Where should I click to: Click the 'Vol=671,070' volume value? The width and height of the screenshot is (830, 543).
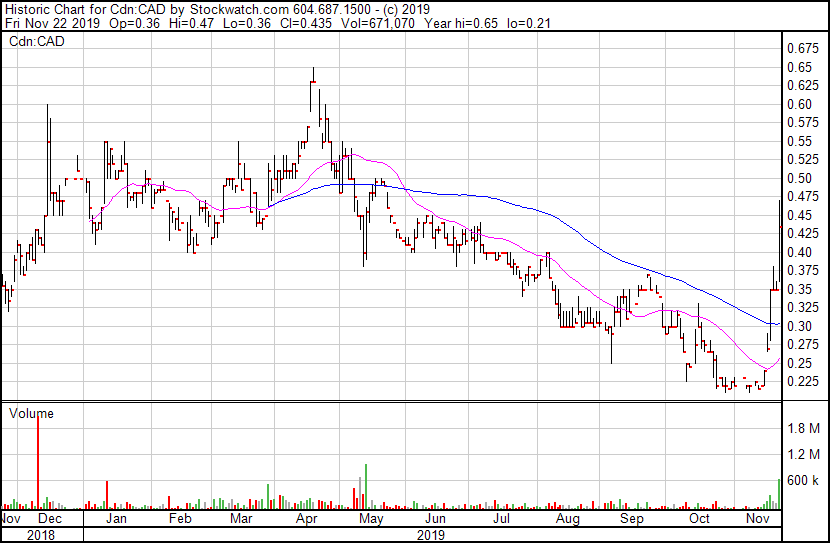[378, 23]
